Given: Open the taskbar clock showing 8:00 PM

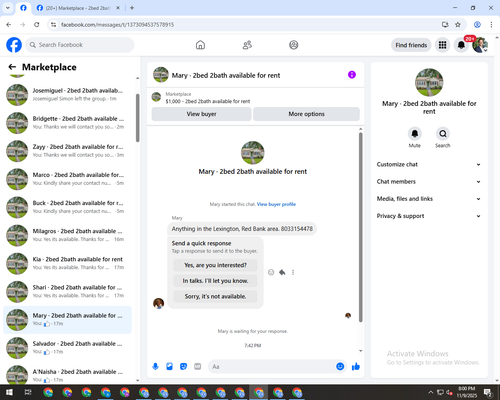Looking at the screenshot, I should (466, 392).
